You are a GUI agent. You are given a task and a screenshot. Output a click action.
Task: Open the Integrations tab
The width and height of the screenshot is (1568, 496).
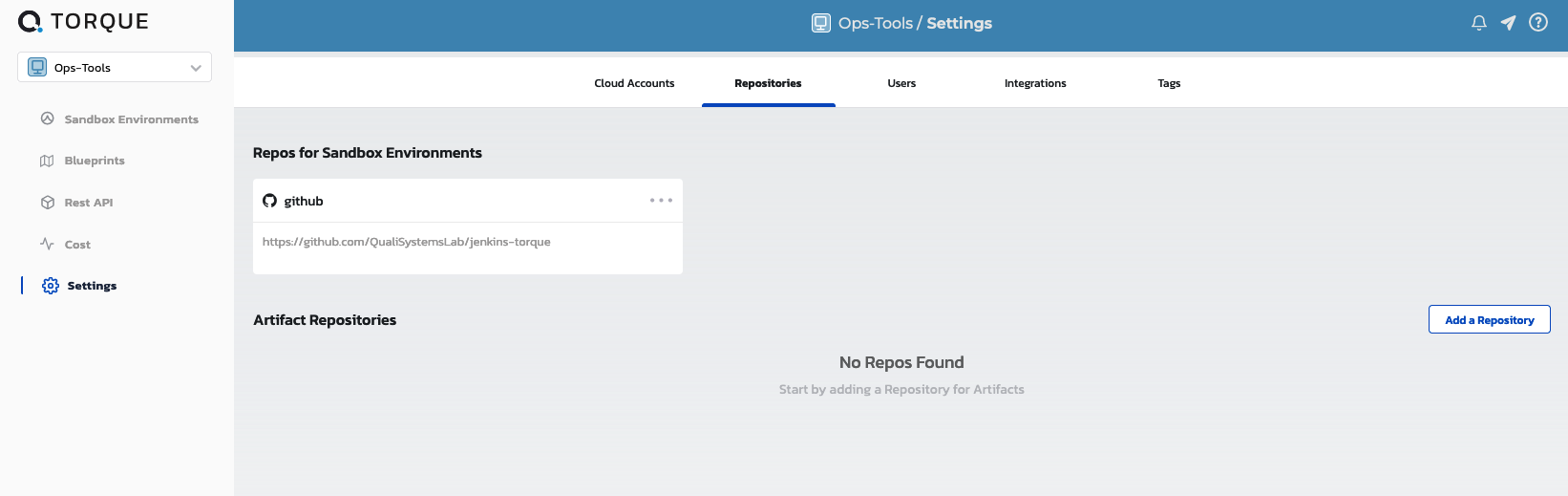coord(1035,83)
